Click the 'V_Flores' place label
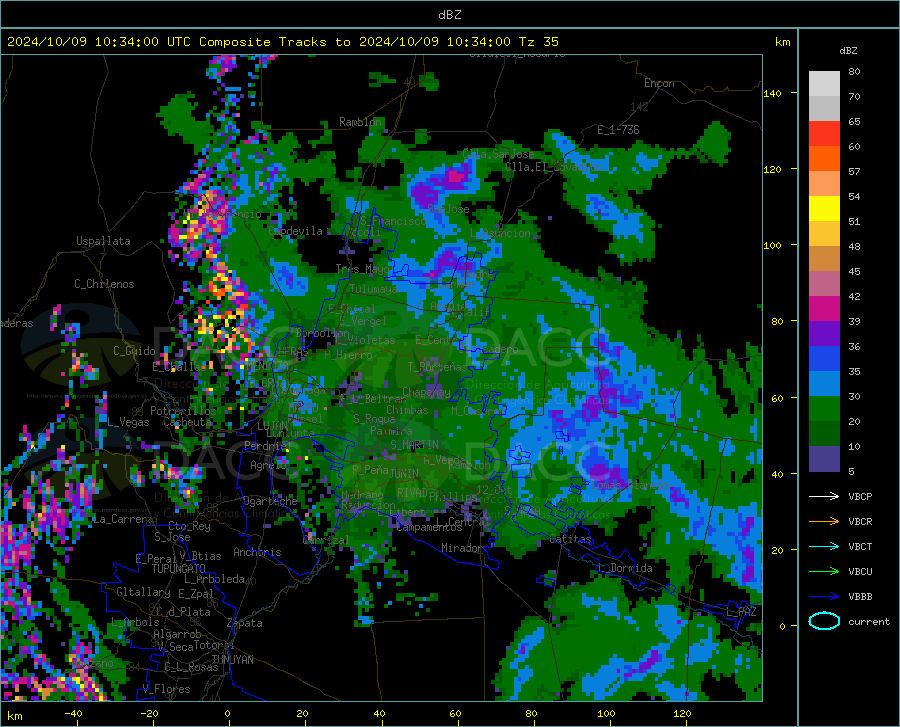 point(166,689)
